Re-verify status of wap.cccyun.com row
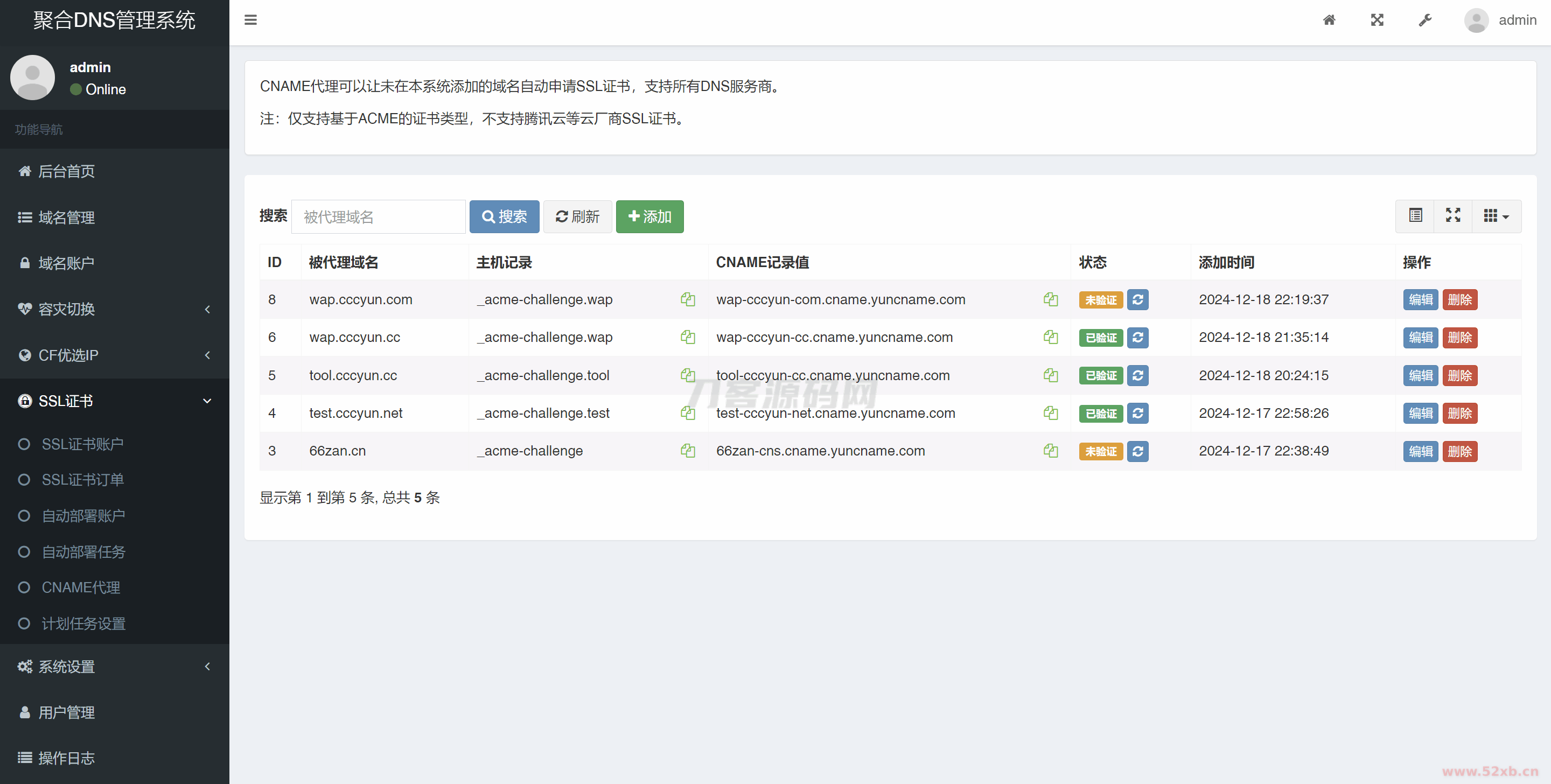The image size is (1551, 784). click(1137, 299)
